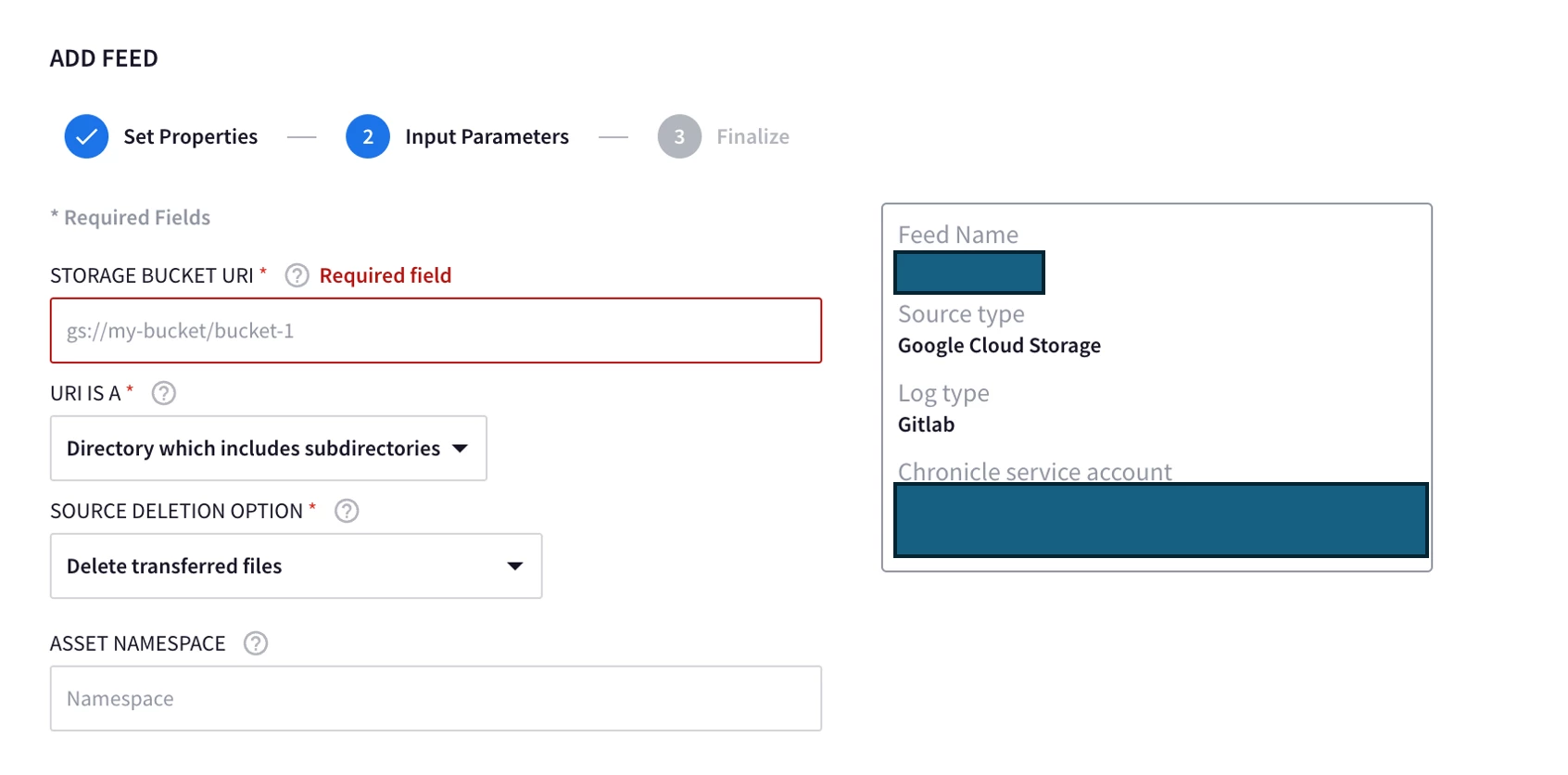This screenshot has width=1568, height=775.
Task: Click the 'Feed Name' label
Action: [957, 235]
